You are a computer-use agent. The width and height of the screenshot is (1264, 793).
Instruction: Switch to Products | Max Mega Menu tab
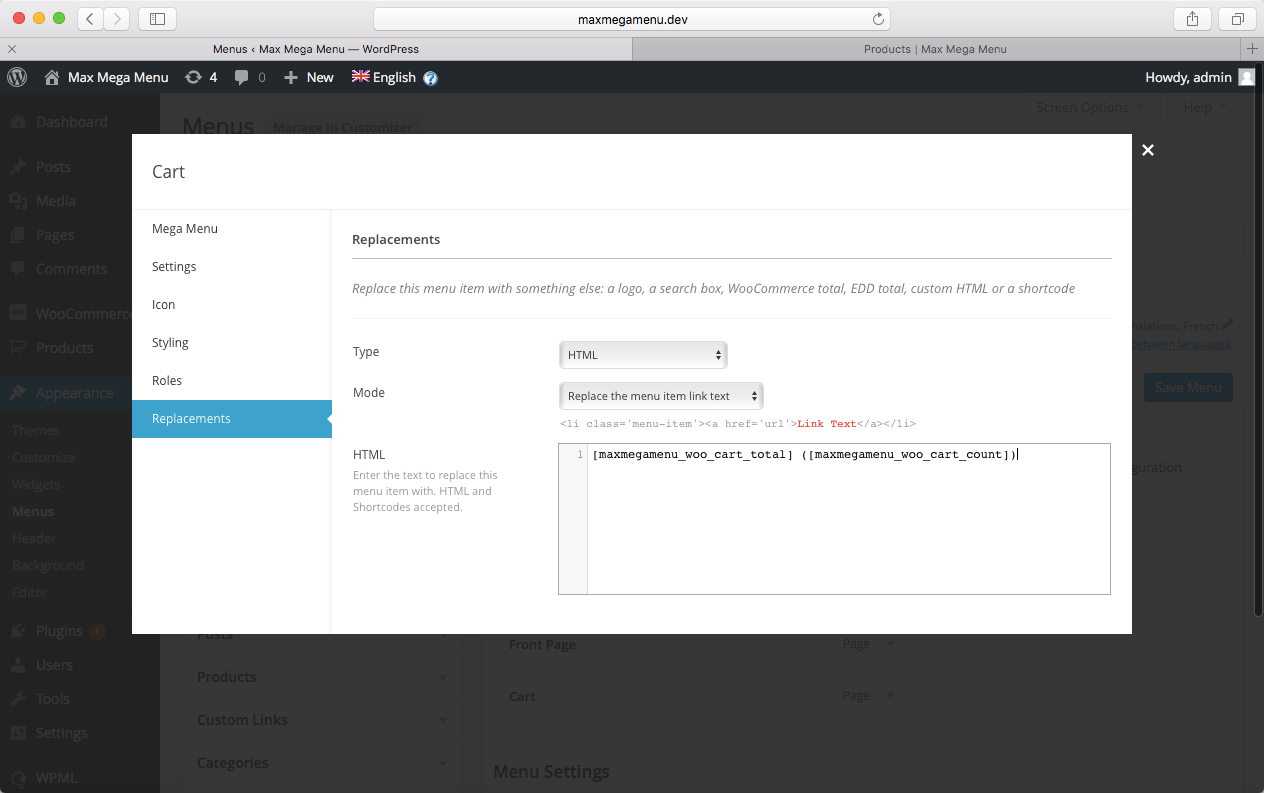[x=936, y=48]
